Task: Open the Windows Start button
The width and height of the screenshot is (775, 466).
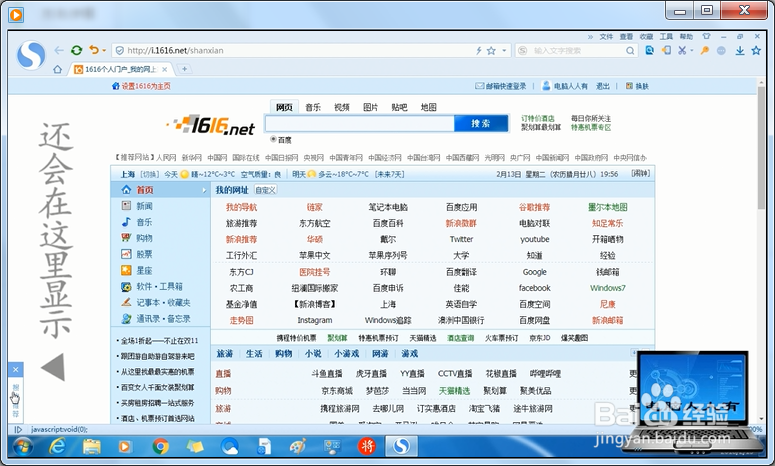Action: pos(22,447)
